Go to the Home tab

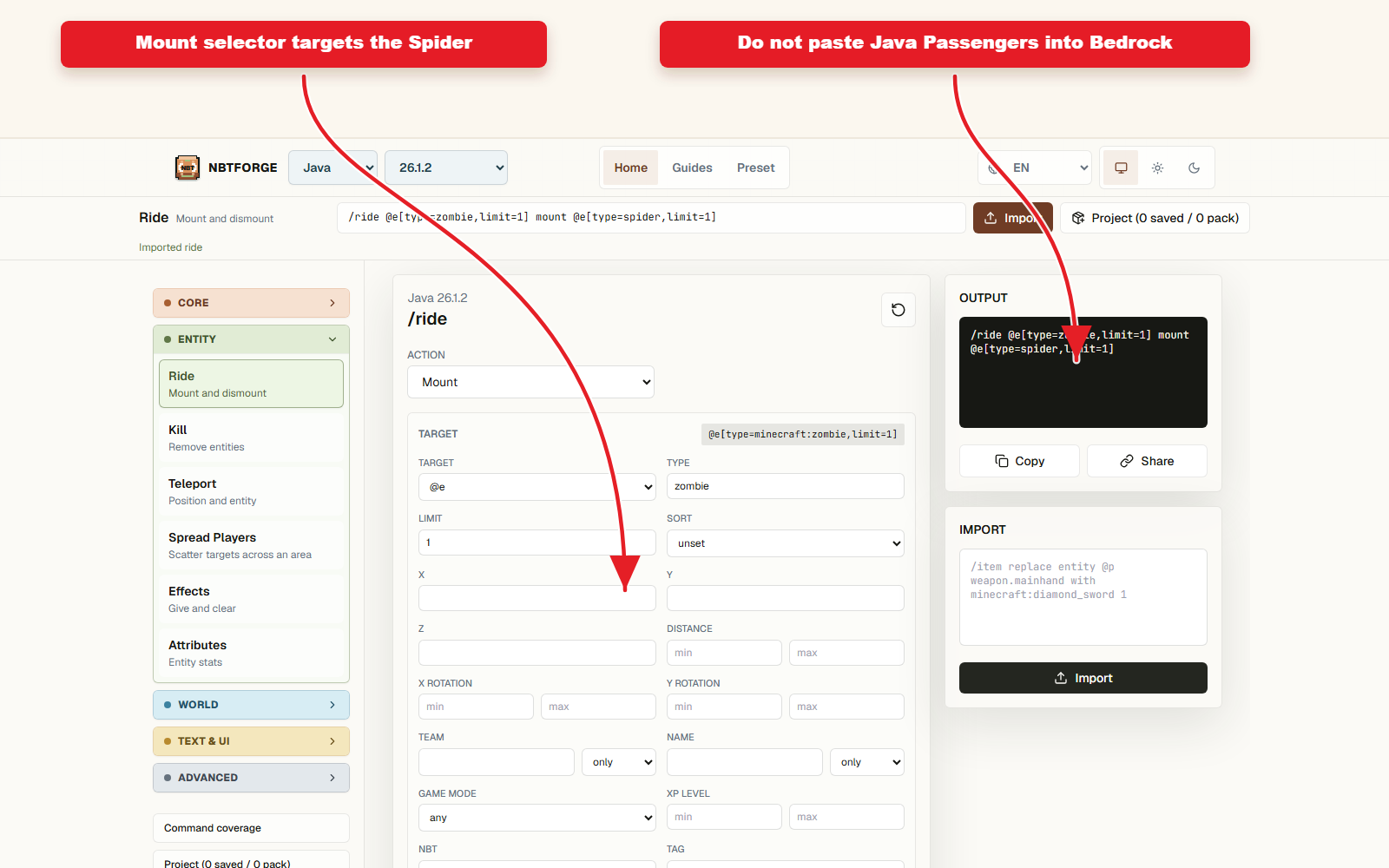[631, 168]
